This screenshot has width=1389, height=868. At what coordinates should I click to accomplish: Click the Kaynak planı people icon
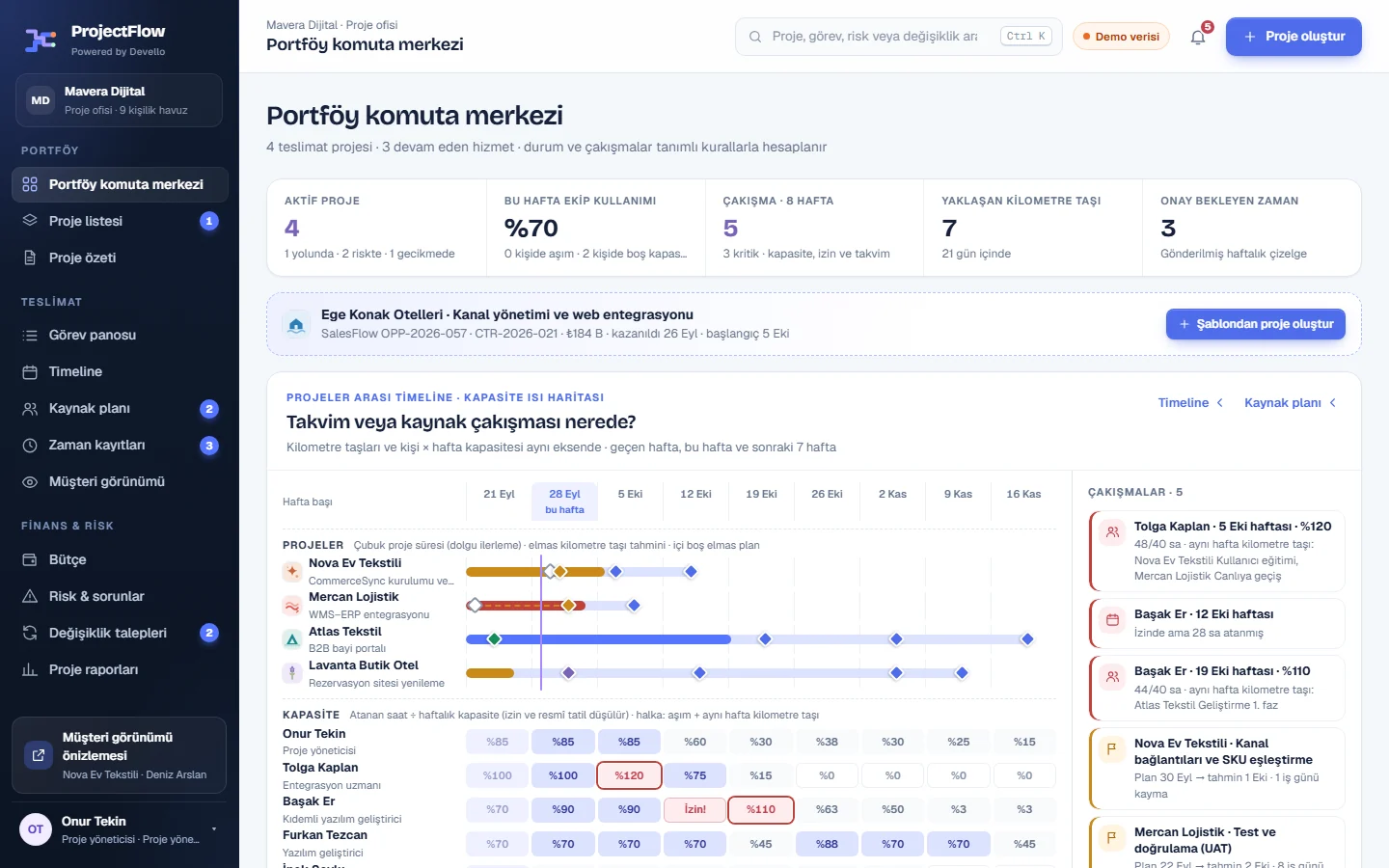click(x=30, y=408)
